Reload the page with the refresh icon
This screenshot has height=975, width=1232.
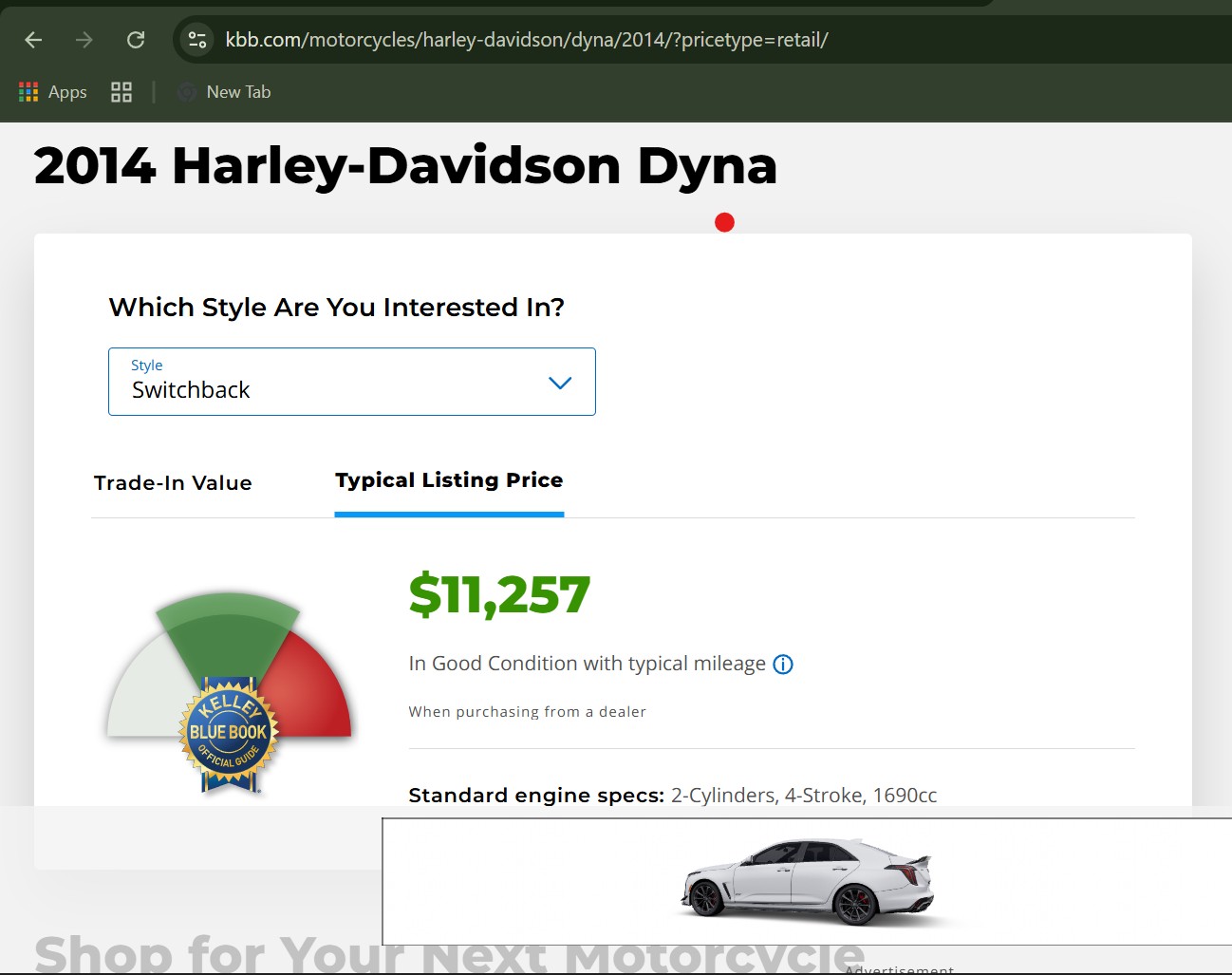(x=136, y=40)
